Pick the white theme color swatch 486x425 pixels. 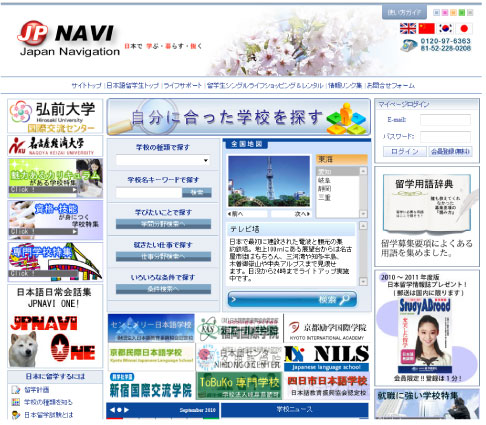(436, 13)
